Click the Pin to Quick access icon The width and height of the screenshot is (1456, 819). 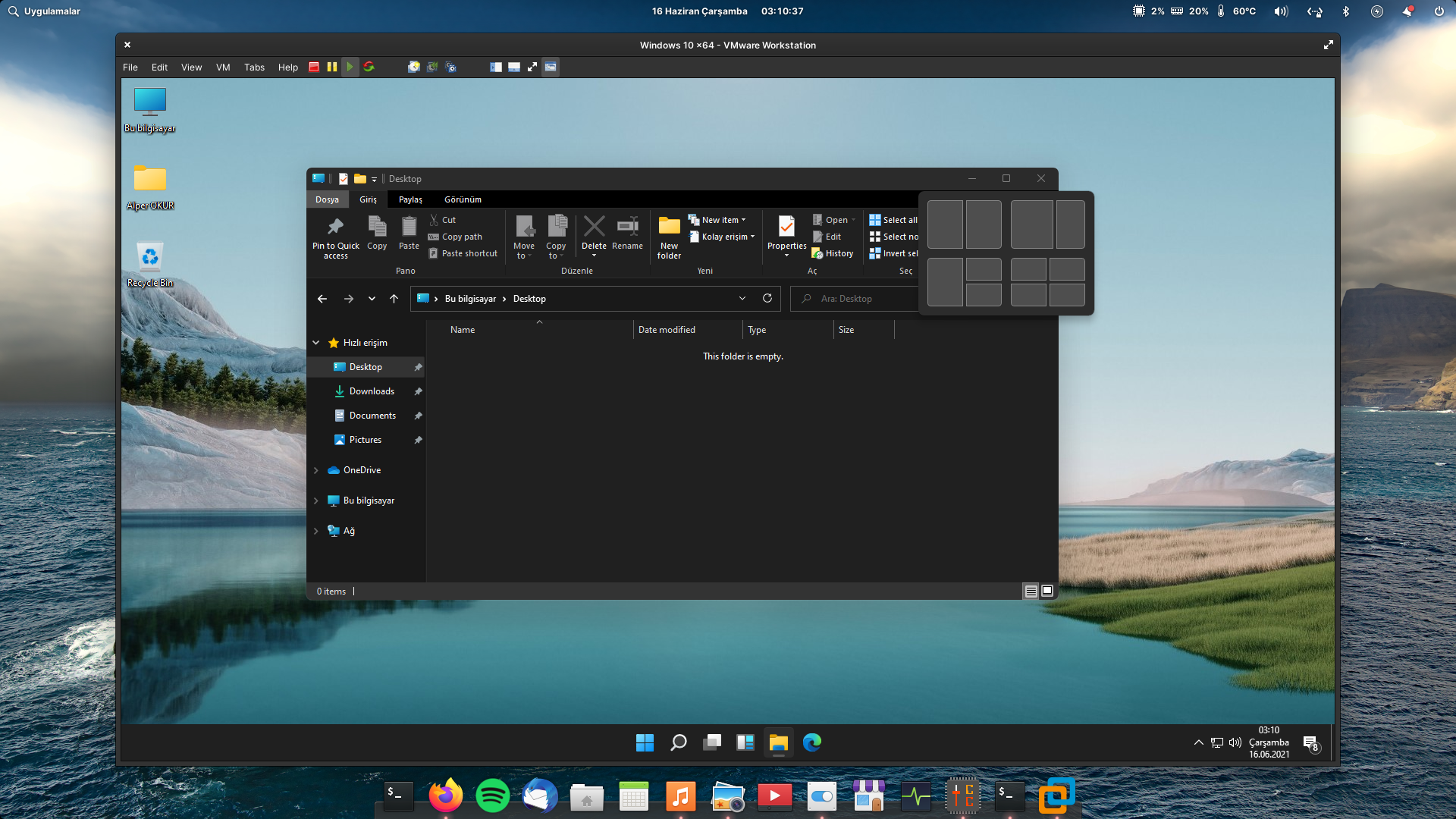click(x=335, y=227)
